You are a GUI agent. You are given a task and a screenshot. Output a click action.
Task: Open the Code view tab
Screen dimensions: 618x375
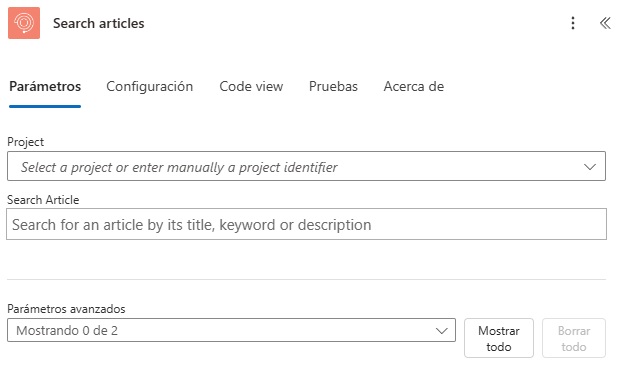[x=251, y=86]
